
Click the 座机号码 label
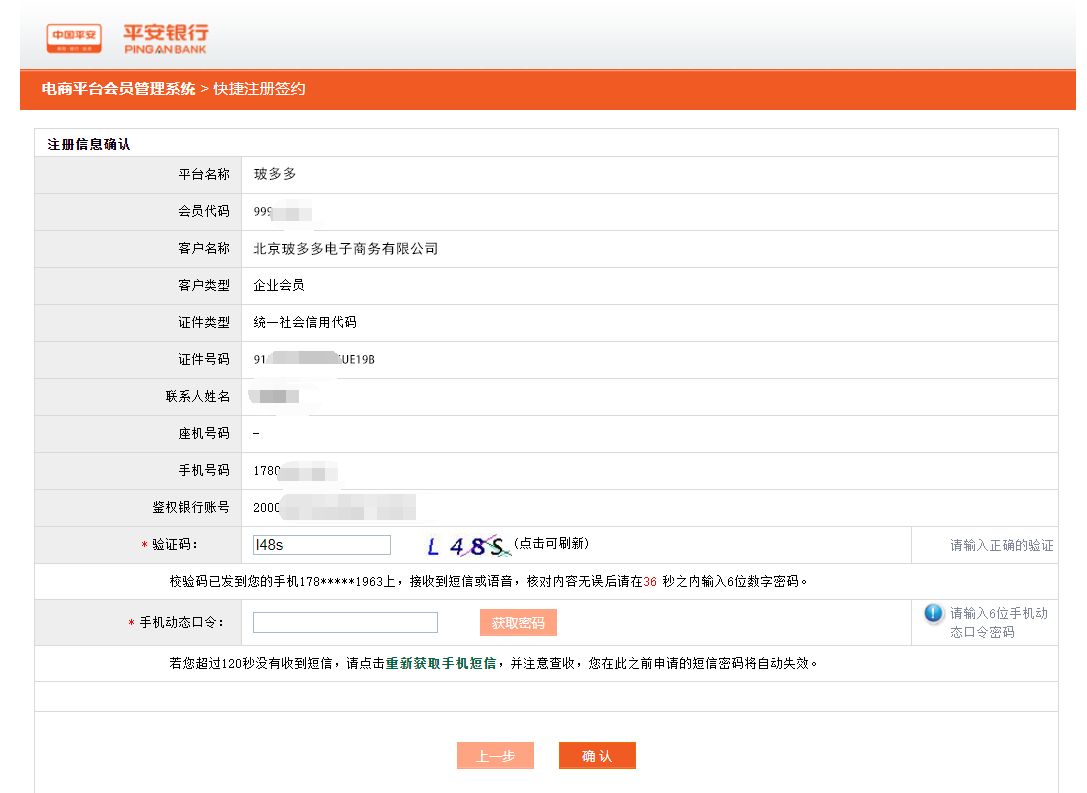pyautogui.click(x=204, y=433)
